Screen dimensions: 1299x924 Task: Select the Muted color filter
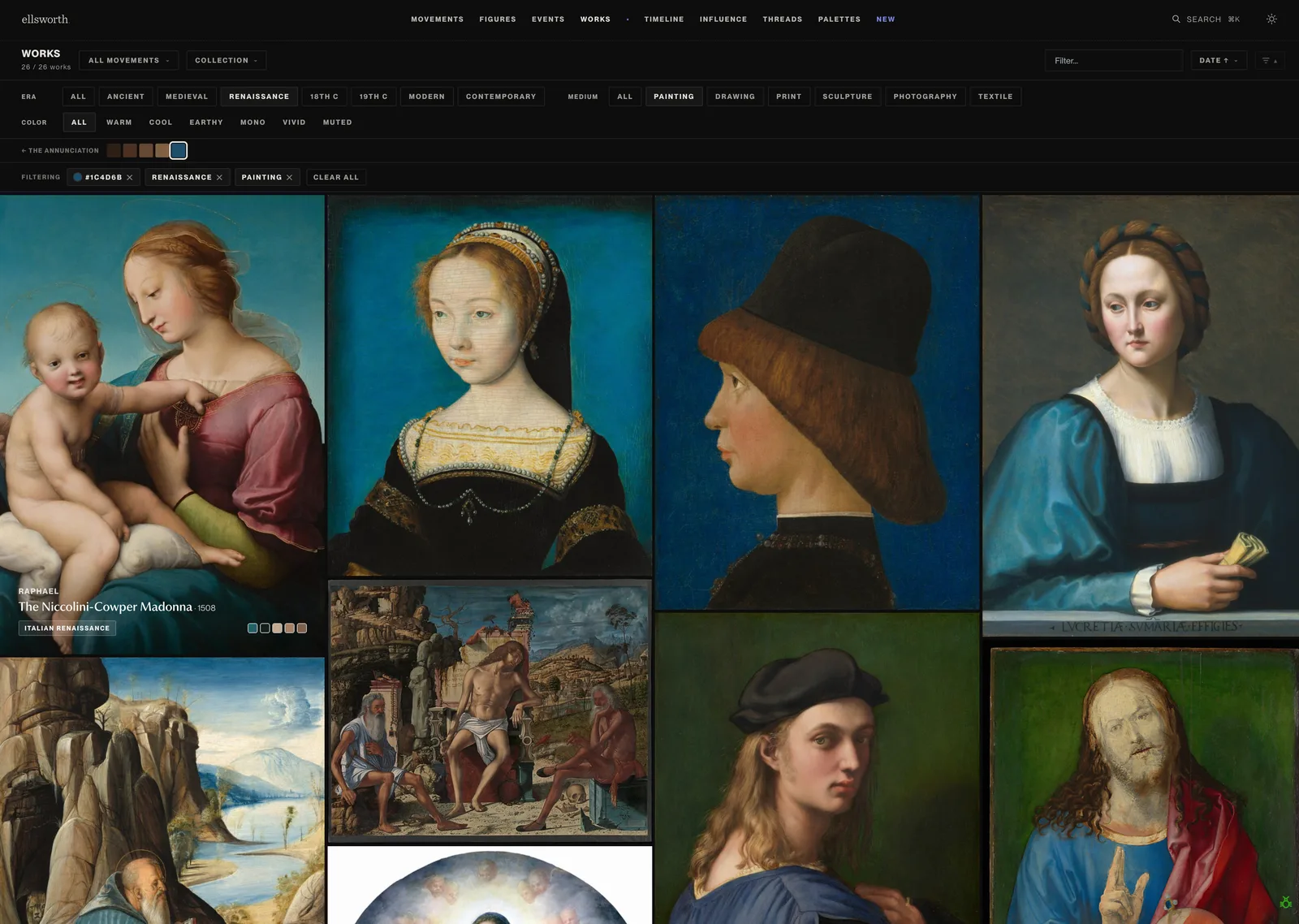click(x=337, y=123)
